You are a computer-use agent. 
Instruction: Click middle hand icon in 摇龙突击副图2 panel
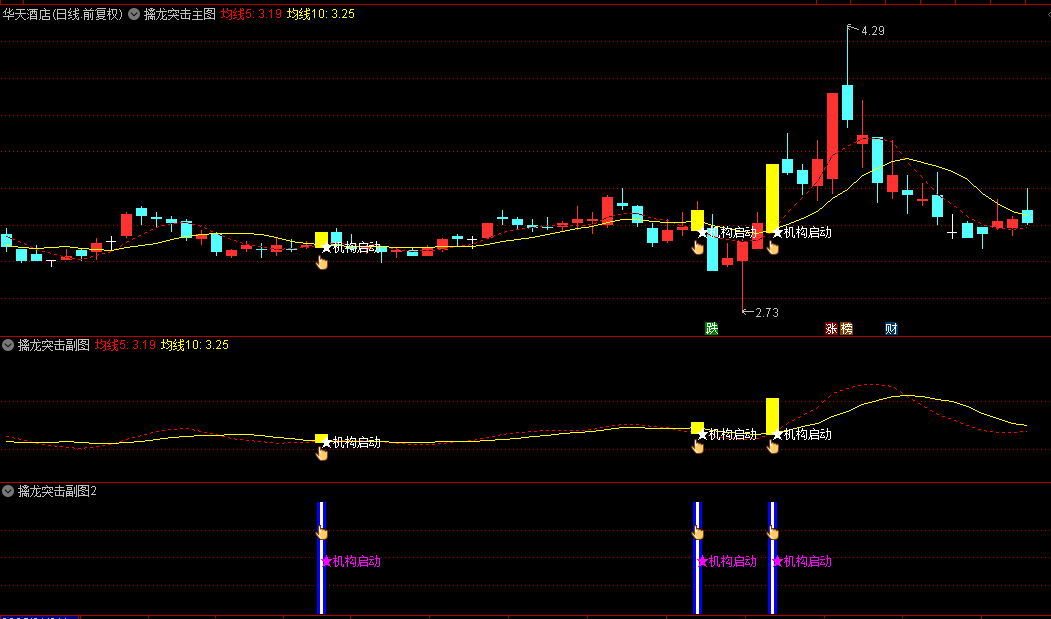pos(698,532)
